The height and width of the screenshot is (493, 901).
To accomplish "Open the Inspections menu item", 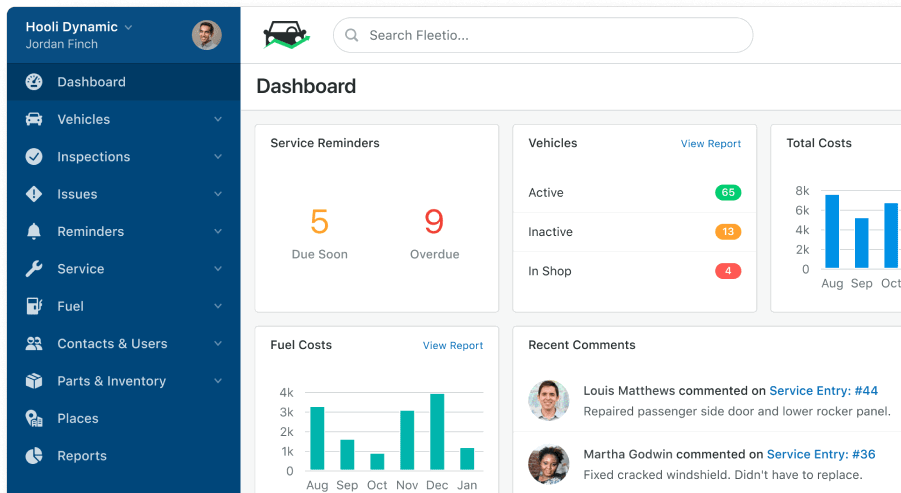I will (x=124, y=156).
